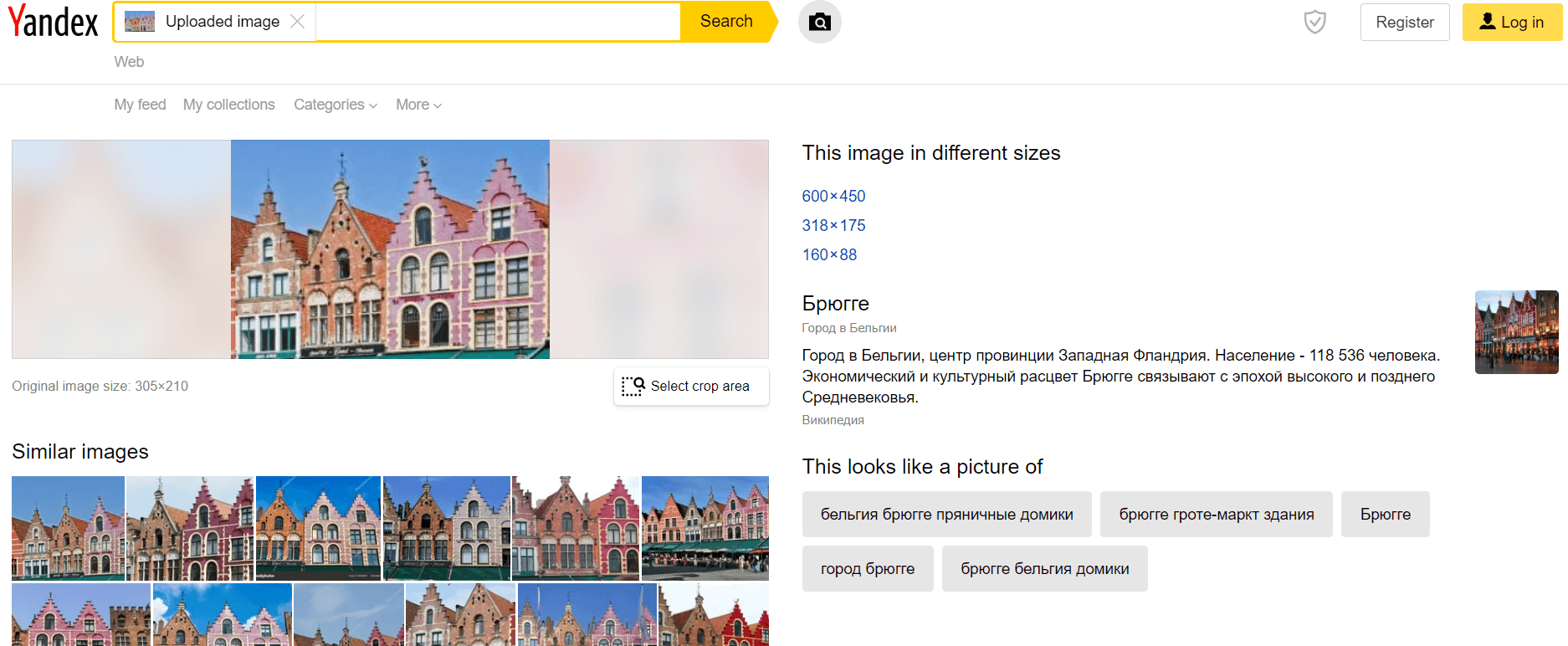1568x646 pixels.
Task: Switch to Web search tab
Action: (x=129, y=62)
